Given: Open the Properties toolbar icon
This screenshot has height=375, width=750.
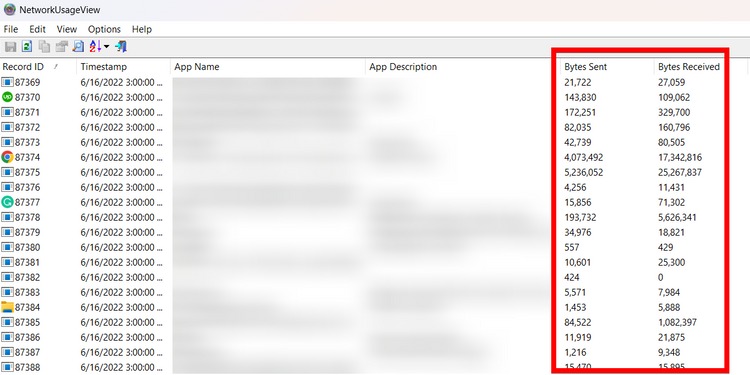Looking at the screenshot, I should pos(61,47).
